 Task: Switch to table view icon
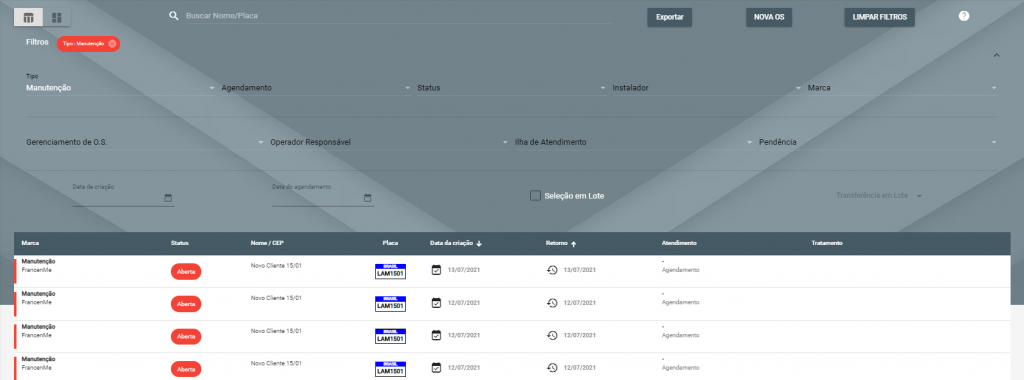pos(28,18)
